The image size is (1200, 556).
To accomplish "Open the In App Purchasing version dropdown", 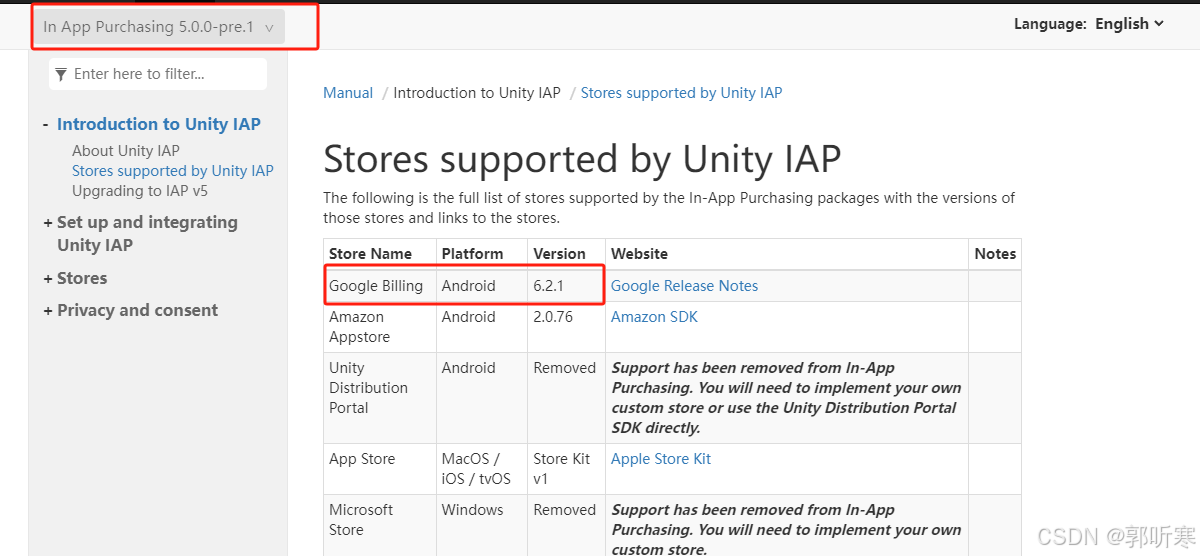I will click(x=159, y=27).
